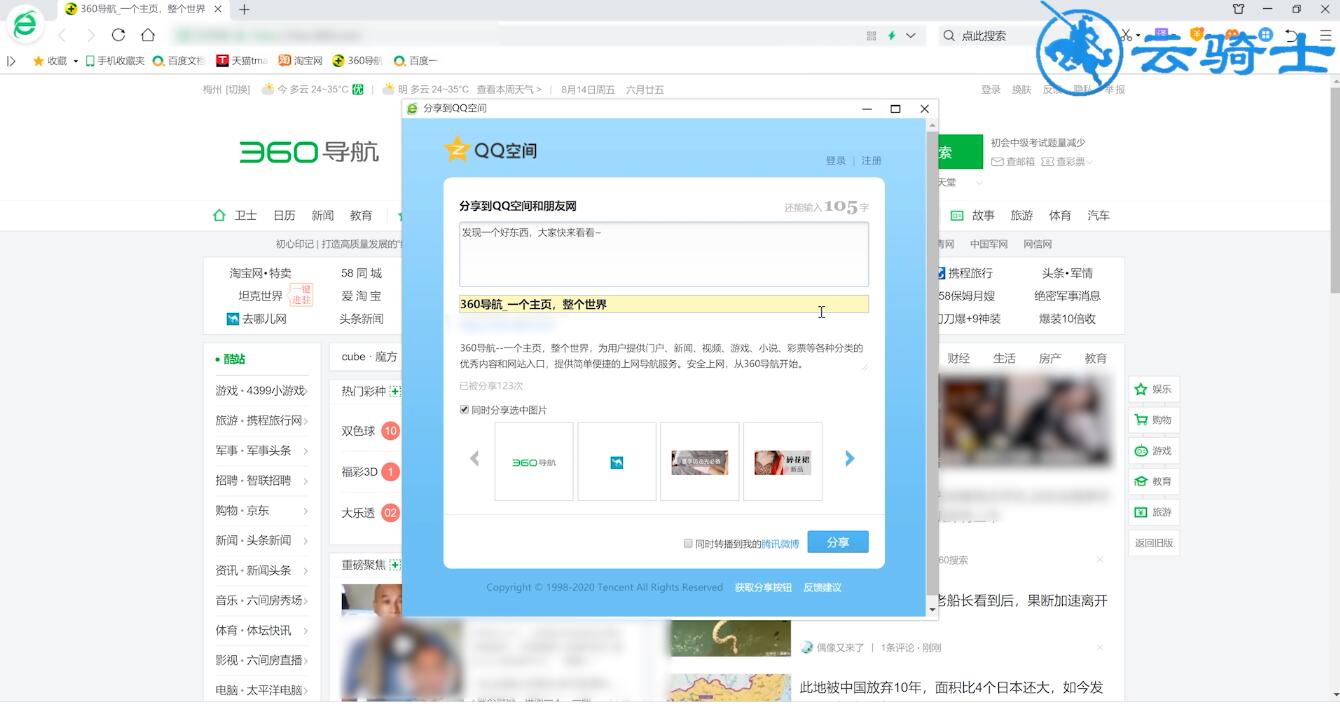Click 360导航 page logo

[x=309, y=152]
